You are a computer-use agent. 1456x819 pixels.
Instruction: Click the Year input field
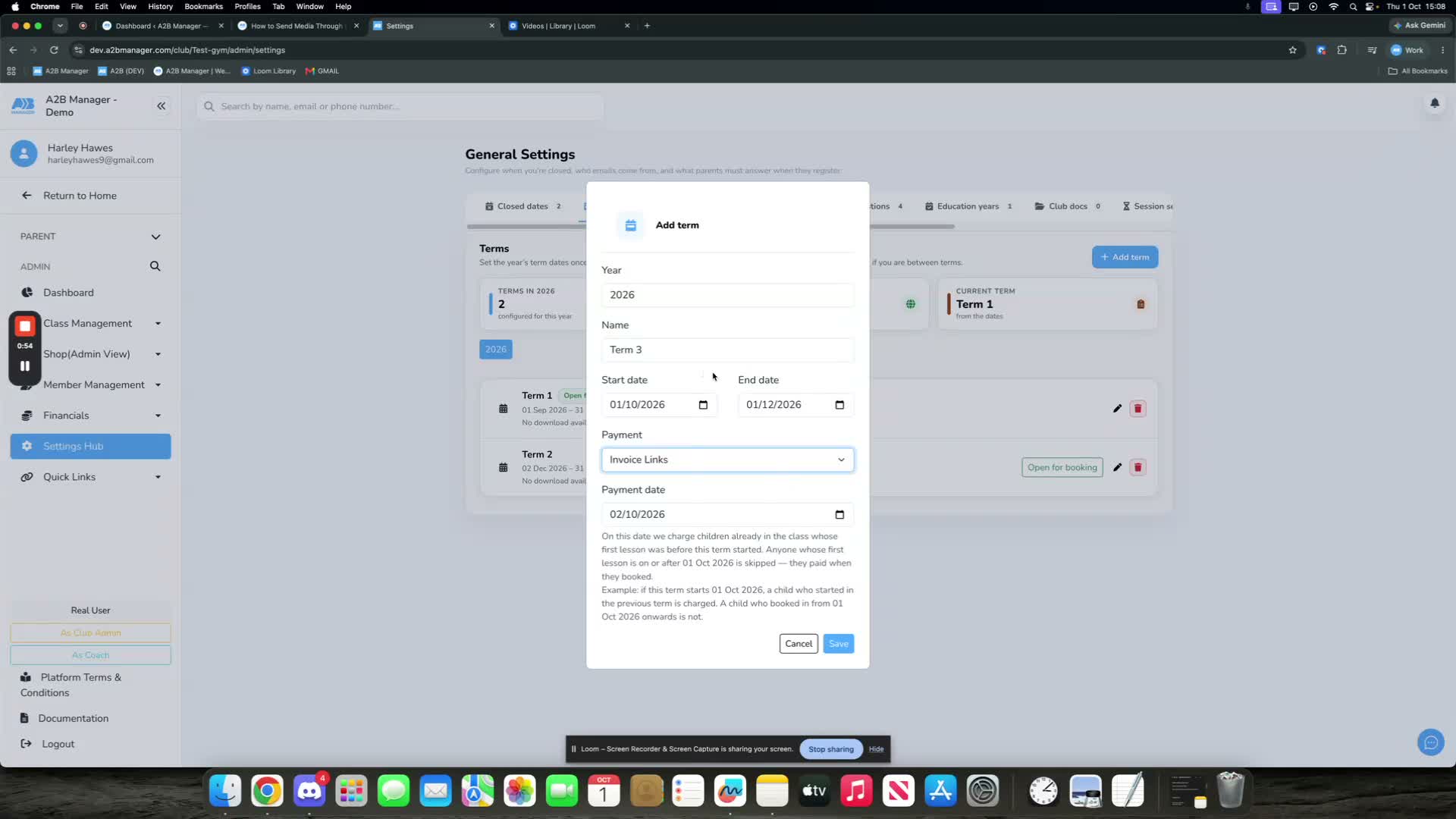(727, 295)
